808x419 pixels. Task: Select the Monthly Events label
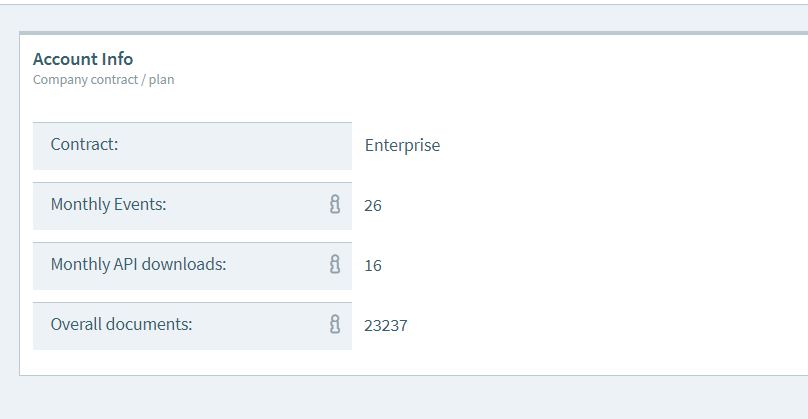[108, 204]
